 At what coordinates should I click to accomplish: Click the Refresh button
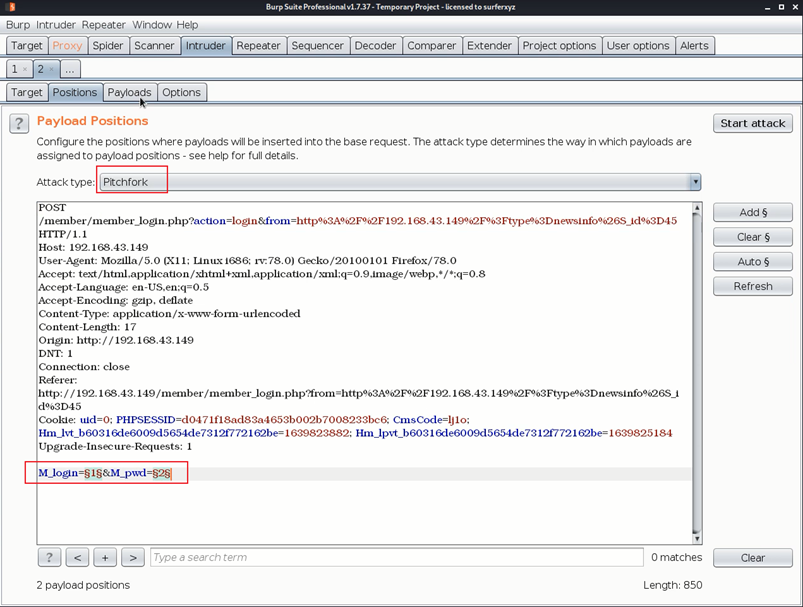pyautogui.click(x=753, y=286)
